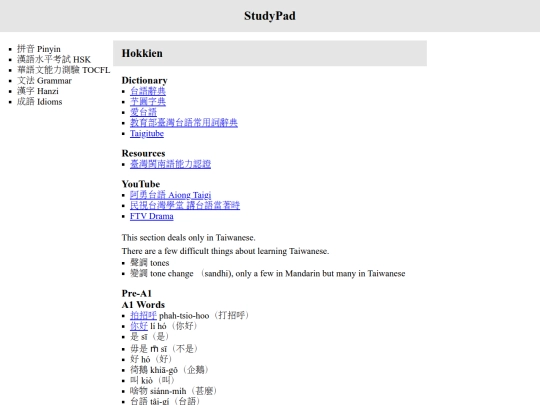Viewport: 540px width, 405px height.
Task: Click the StudyPad site title
Action: pos(270,16)
